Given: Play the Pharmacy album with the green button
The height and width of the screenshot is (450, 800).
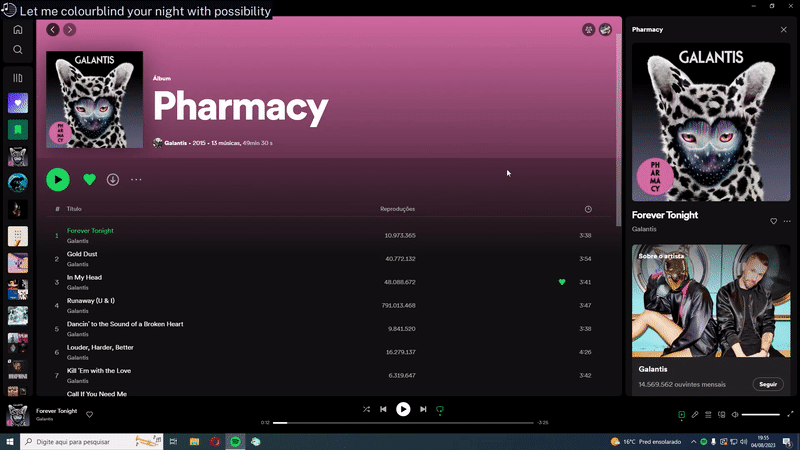Looking at the screenshot, I should coord(58,180).
